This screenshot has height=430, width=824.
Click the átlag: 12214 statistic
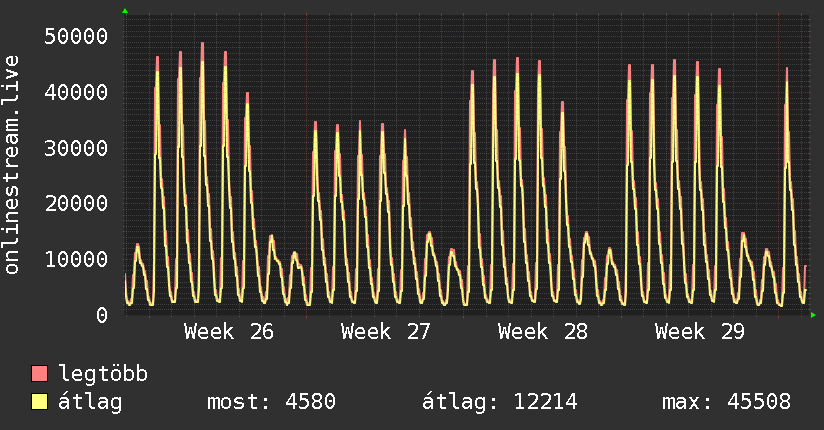(x=500, y=402)
